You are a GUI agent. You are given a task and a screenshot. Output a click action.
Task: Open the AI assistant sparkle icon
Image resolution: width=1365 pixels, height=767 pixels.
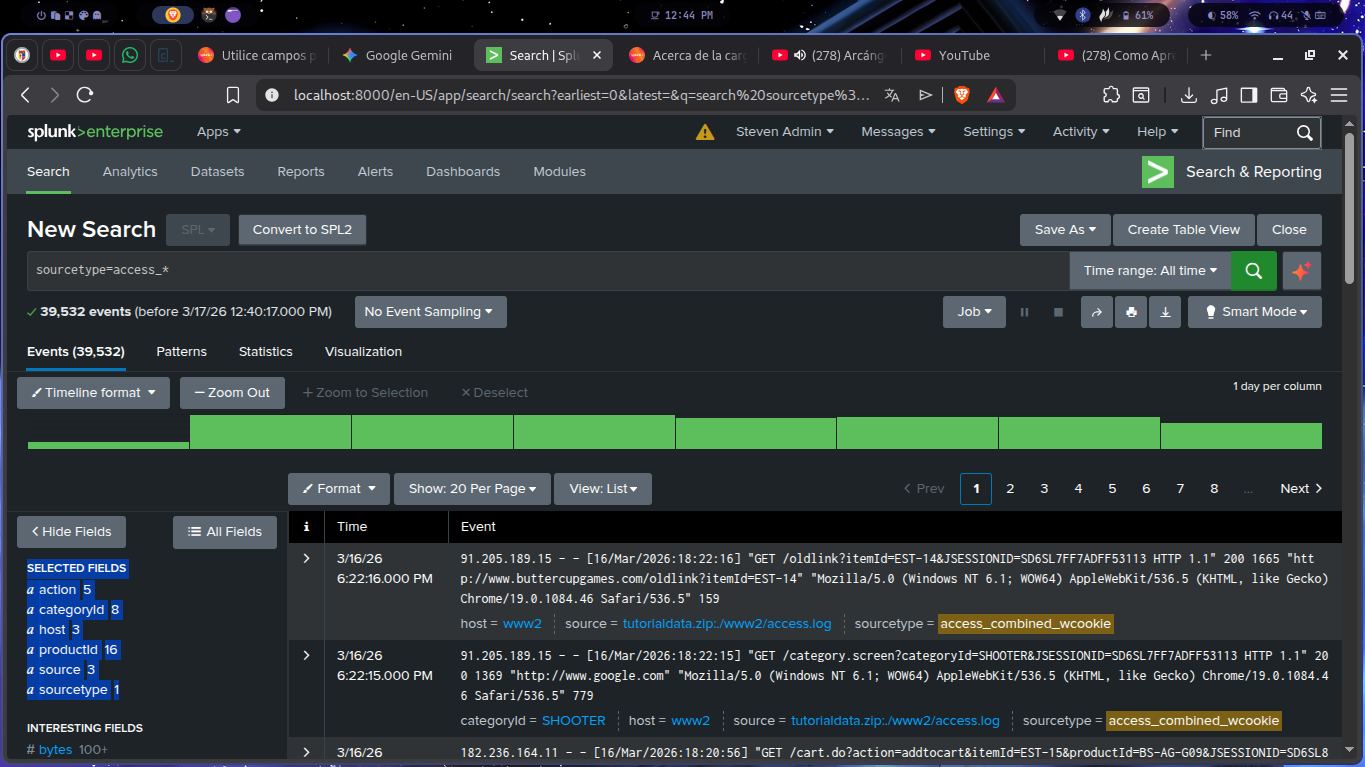1301,271
